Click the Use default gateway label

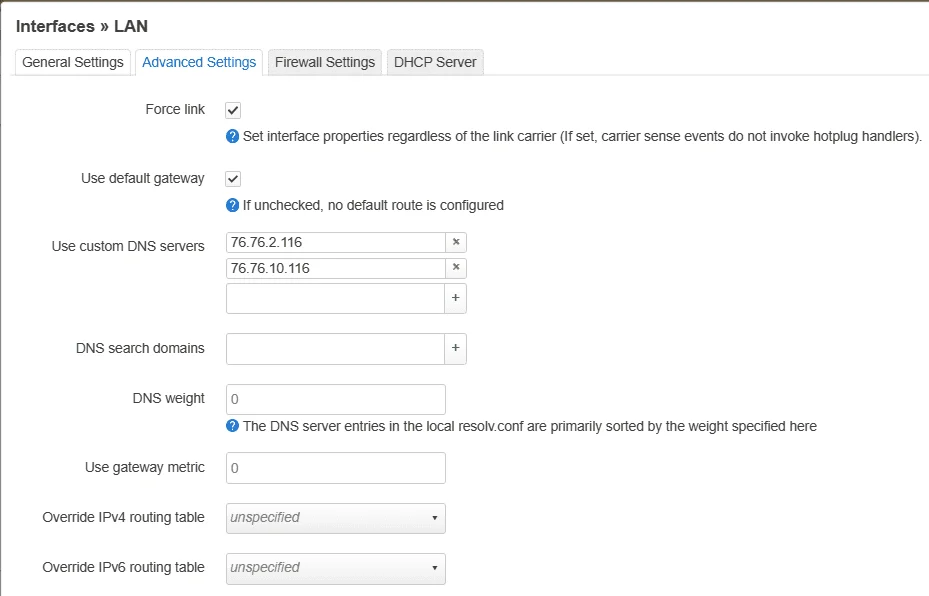coord(143,178)
